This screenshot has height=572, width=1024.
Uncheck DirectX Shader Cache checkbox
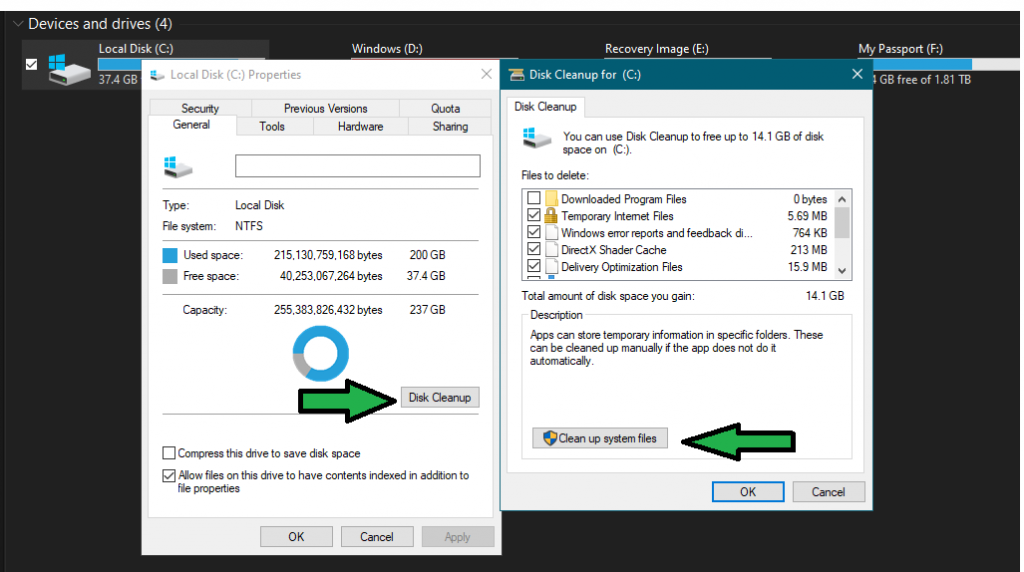534,249
